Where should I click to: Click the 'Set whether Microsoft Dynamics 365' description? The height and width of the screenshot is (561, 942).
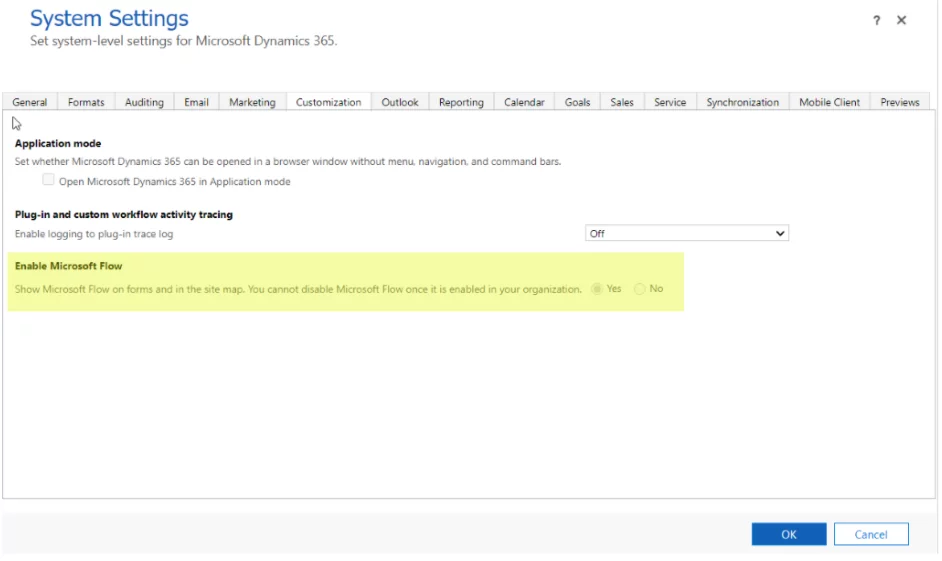[288, 162]
